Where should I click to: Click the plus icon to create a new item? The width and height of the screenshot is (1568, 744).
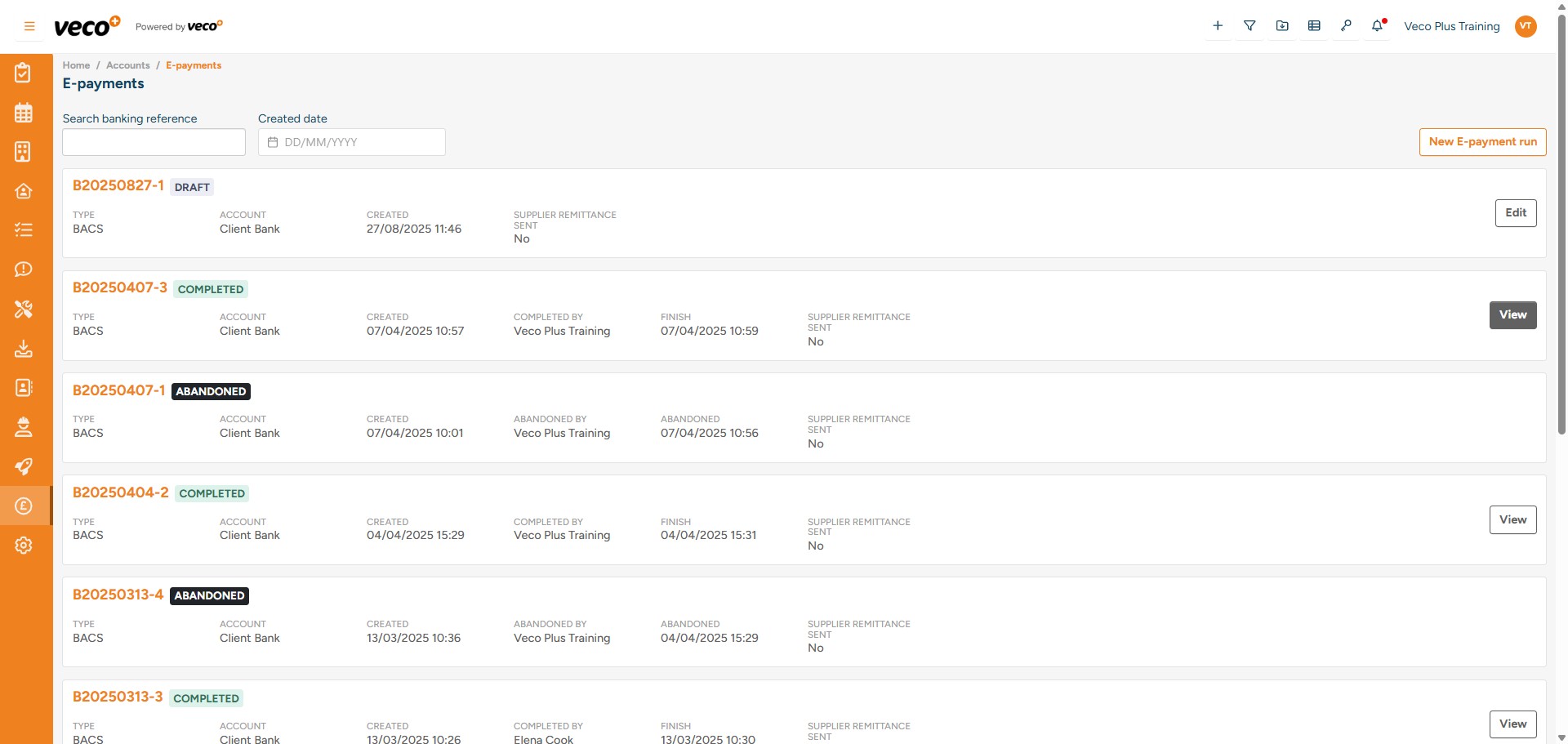click(1218, 25)
